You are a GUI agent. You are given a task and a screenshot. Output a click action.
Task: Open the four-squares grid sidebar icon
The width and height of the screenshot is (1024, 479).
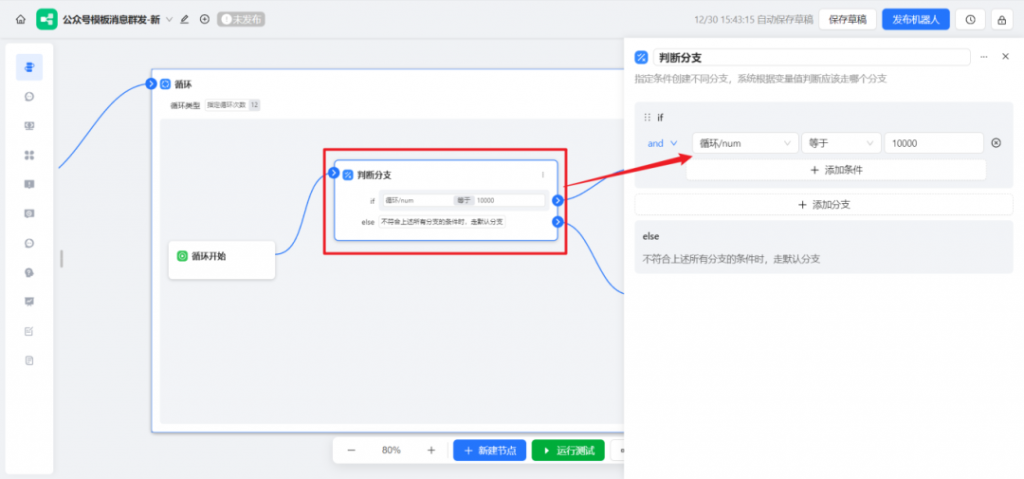pos(29,155)
